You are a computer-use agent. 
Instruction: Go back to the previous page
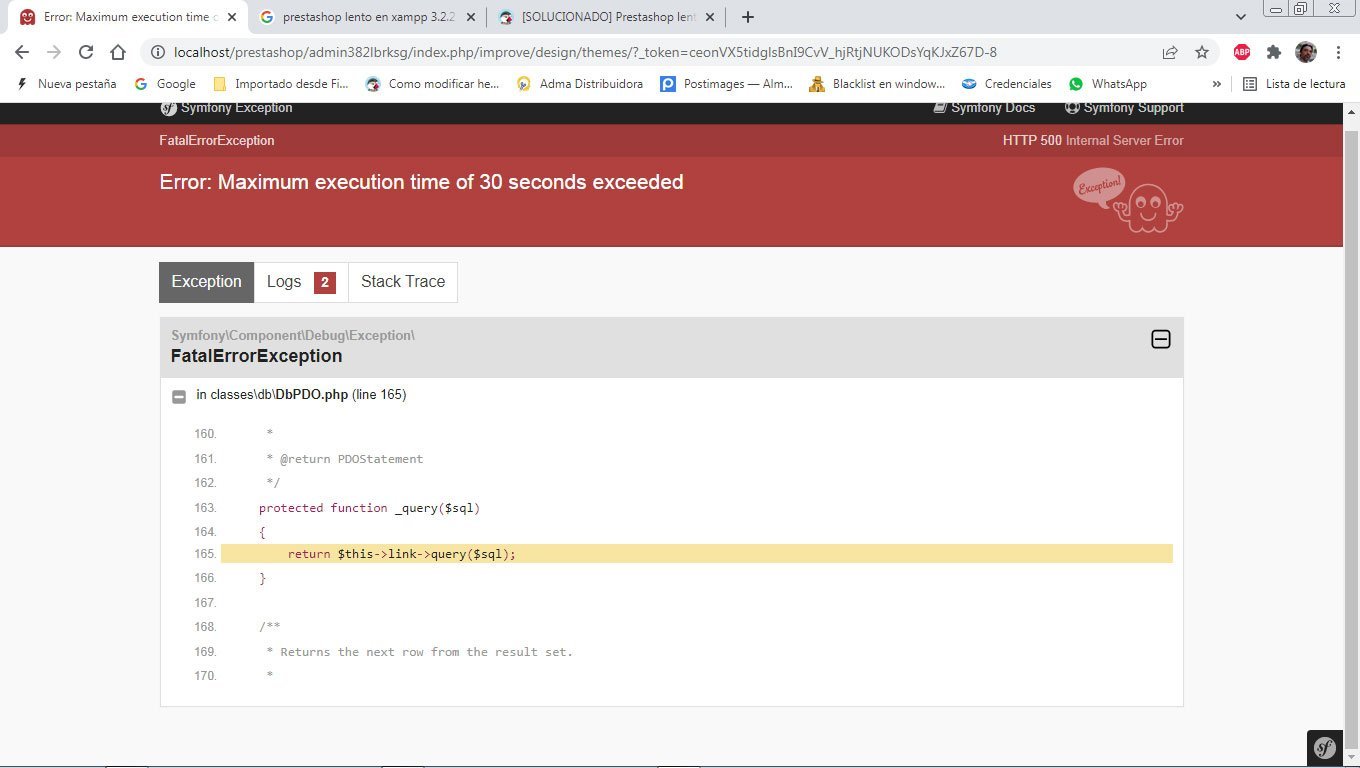click(22, 52)
